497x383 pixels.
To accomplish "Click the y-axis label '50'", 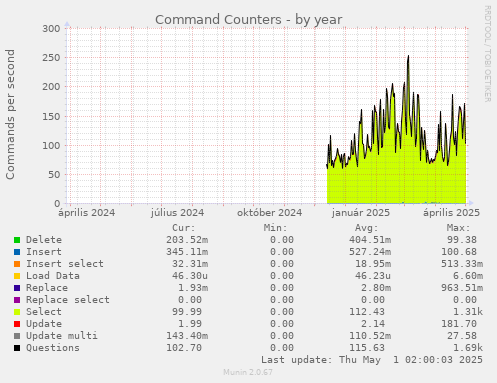I will coord(54,174).
